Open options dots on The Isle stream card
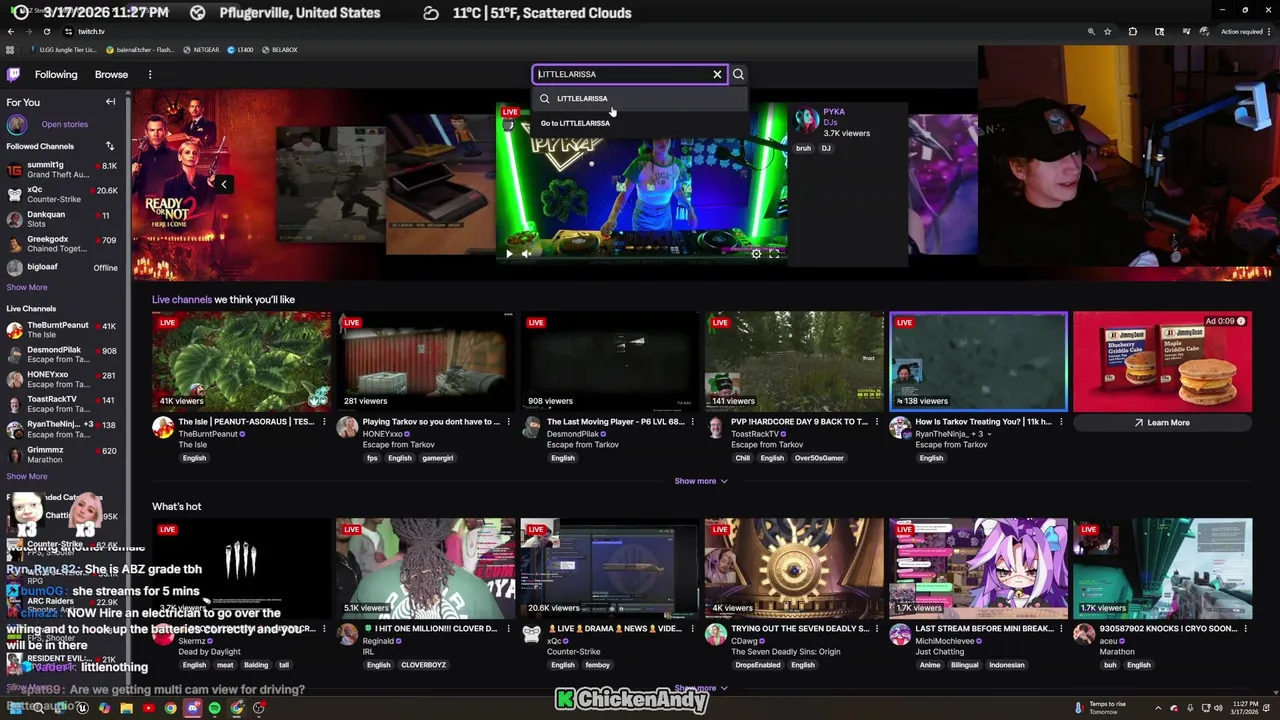 click(x=324, y=422)
